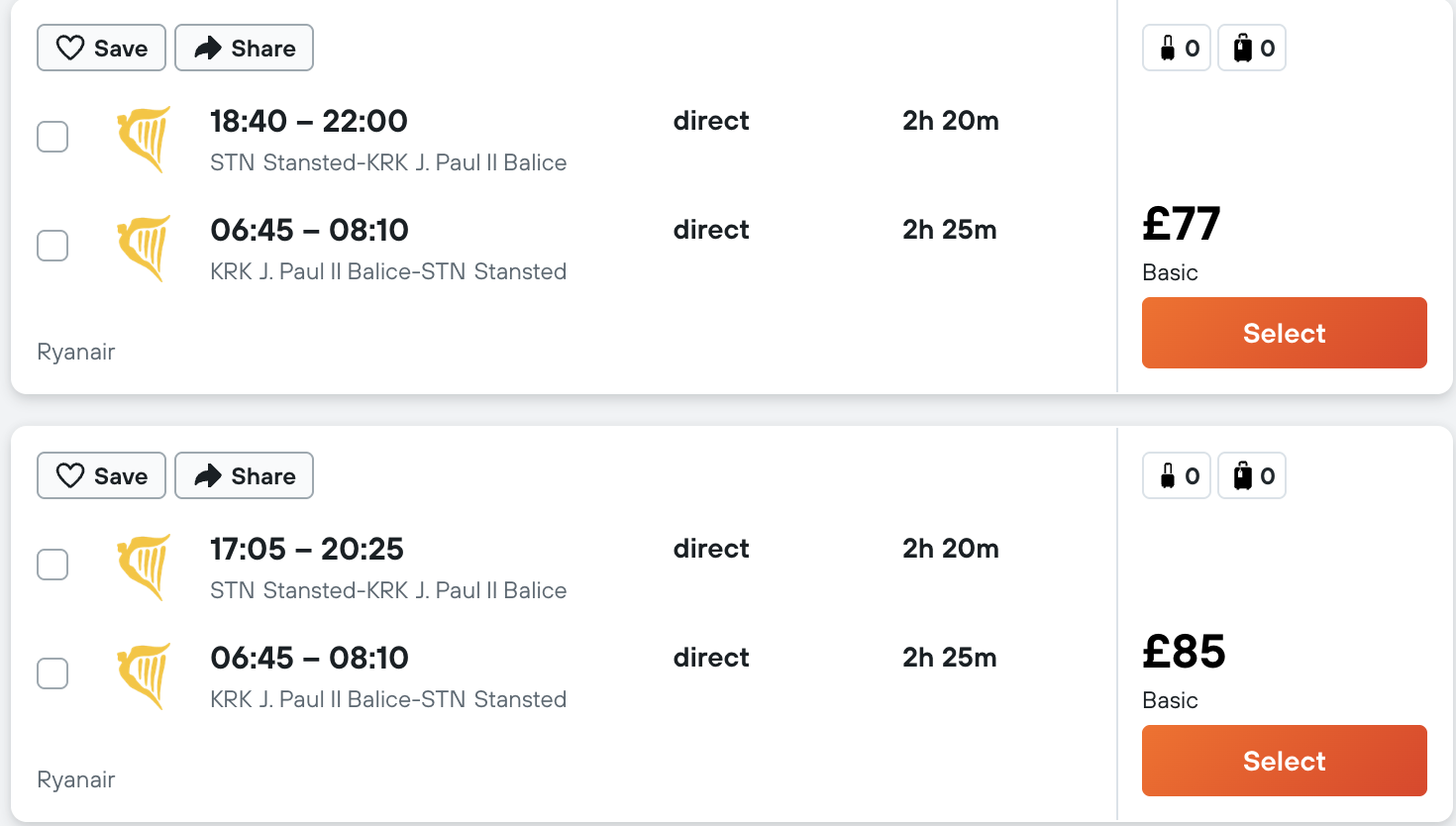Click the £77 price label
Image resolution: width=1456 pixels, height=826 pixels.
point(1181,224)
